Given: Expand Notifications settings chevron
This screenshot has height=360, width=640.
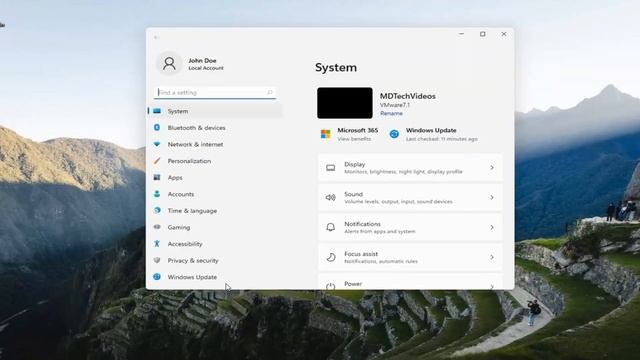Looking at the screenshot, I should [x=492, y=227].
